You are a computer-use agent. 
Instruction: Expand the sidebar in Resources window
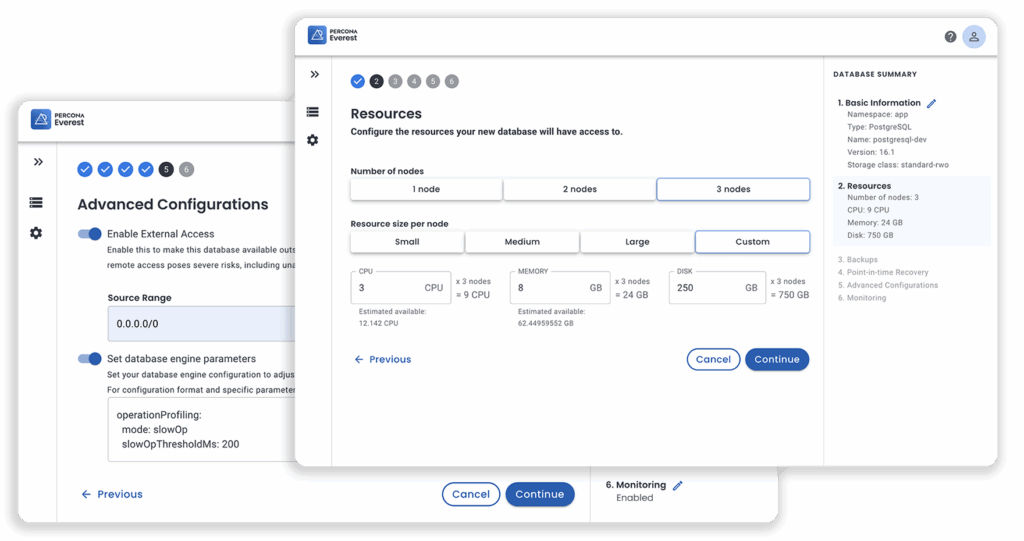(314, 75)
